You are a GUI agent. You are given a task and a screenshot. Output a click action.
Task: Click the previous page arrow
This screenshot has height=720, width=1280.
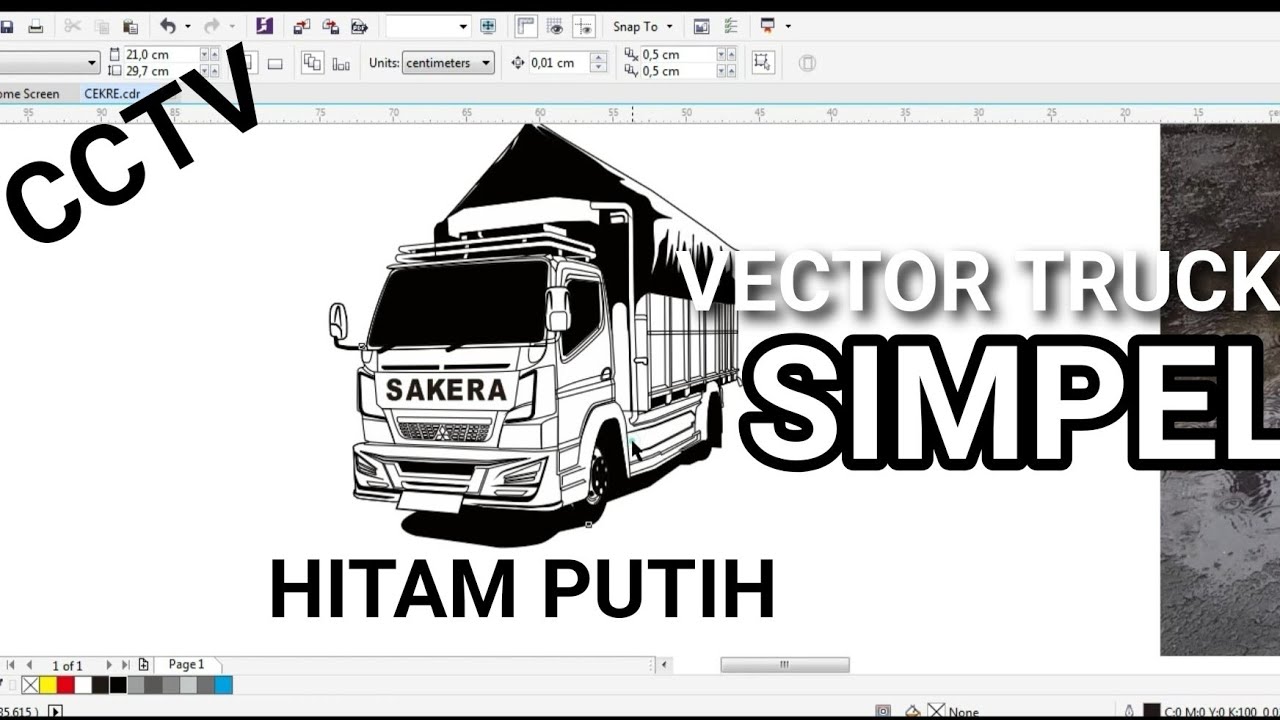(x=29, y=665)
